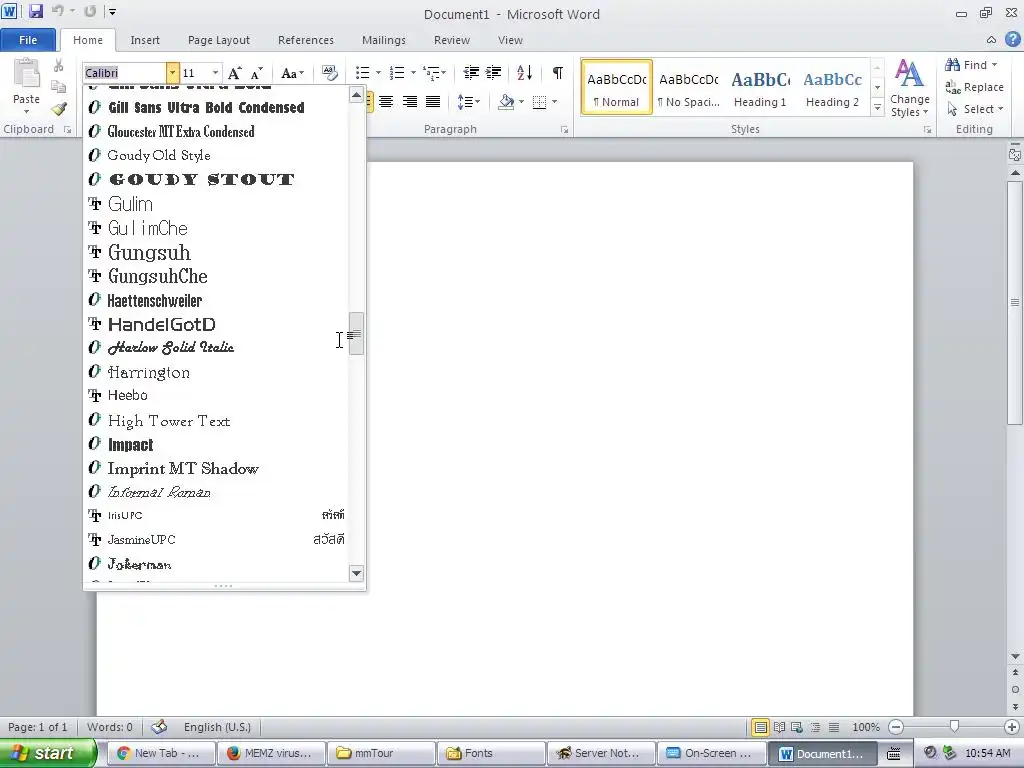Click the Cut scissors icon
The width and height of the screenshot is (1024, 768).
click(x=59, y=65)
